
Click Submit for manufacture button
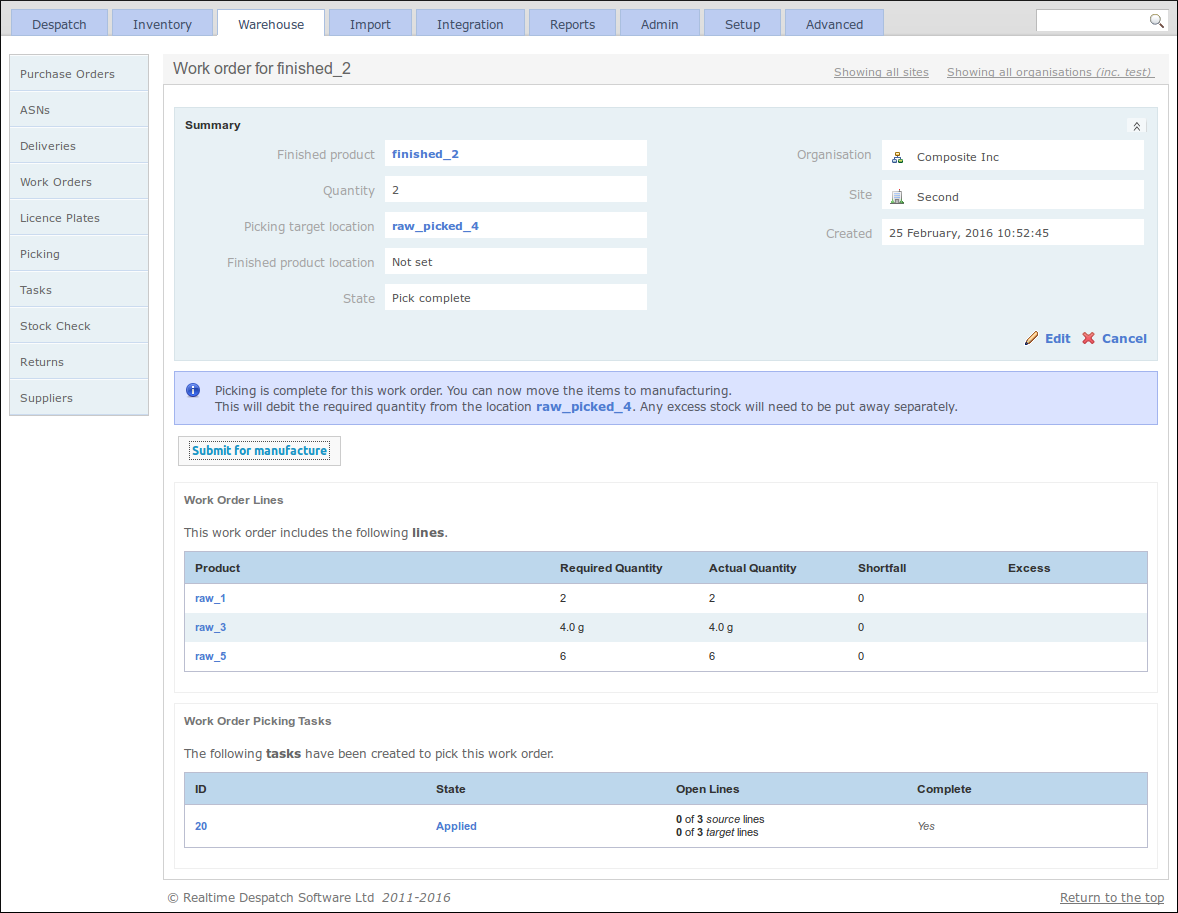point(259,451)
